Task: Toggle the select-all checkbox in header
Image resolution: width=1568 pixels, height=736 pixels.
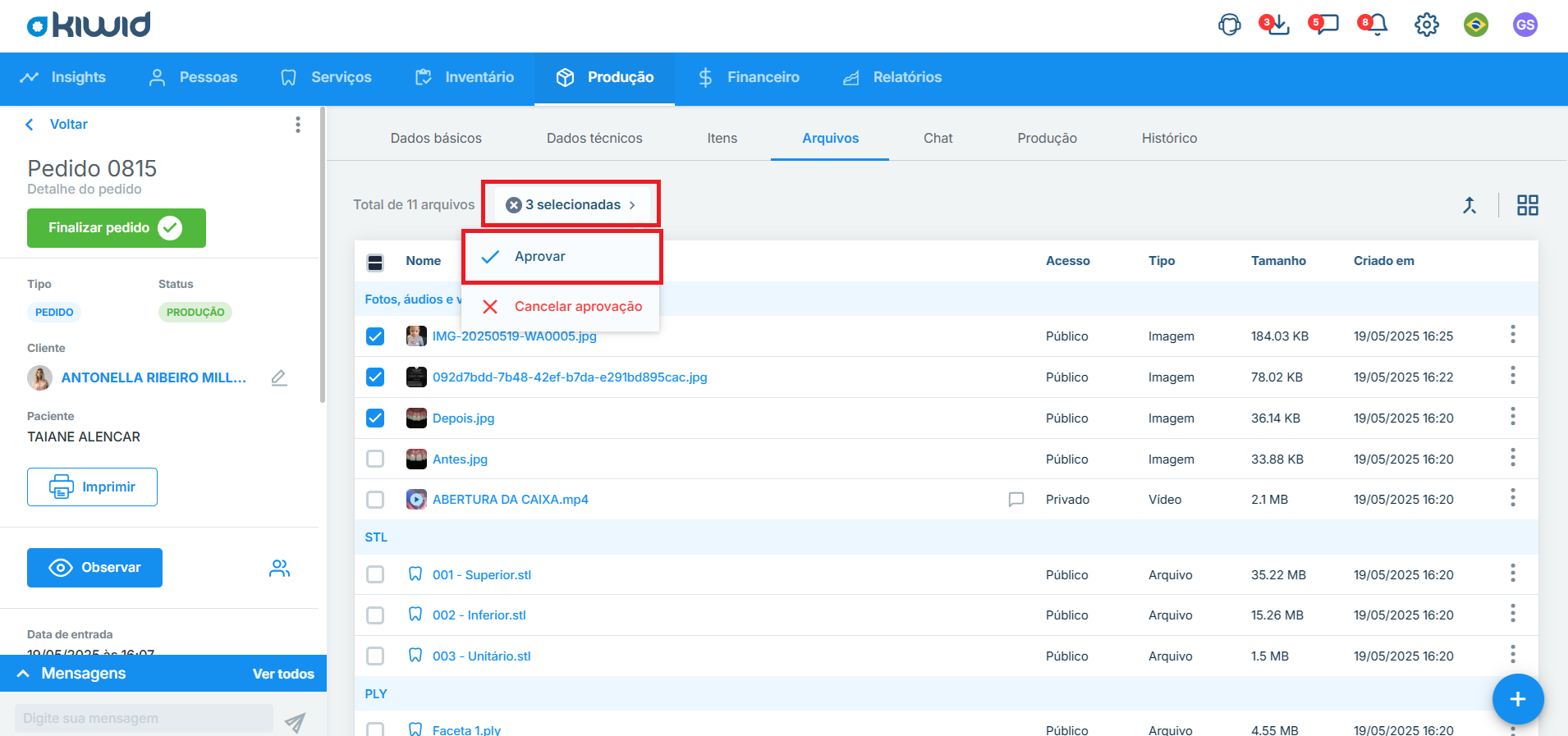Action: [x=375, y=263]
